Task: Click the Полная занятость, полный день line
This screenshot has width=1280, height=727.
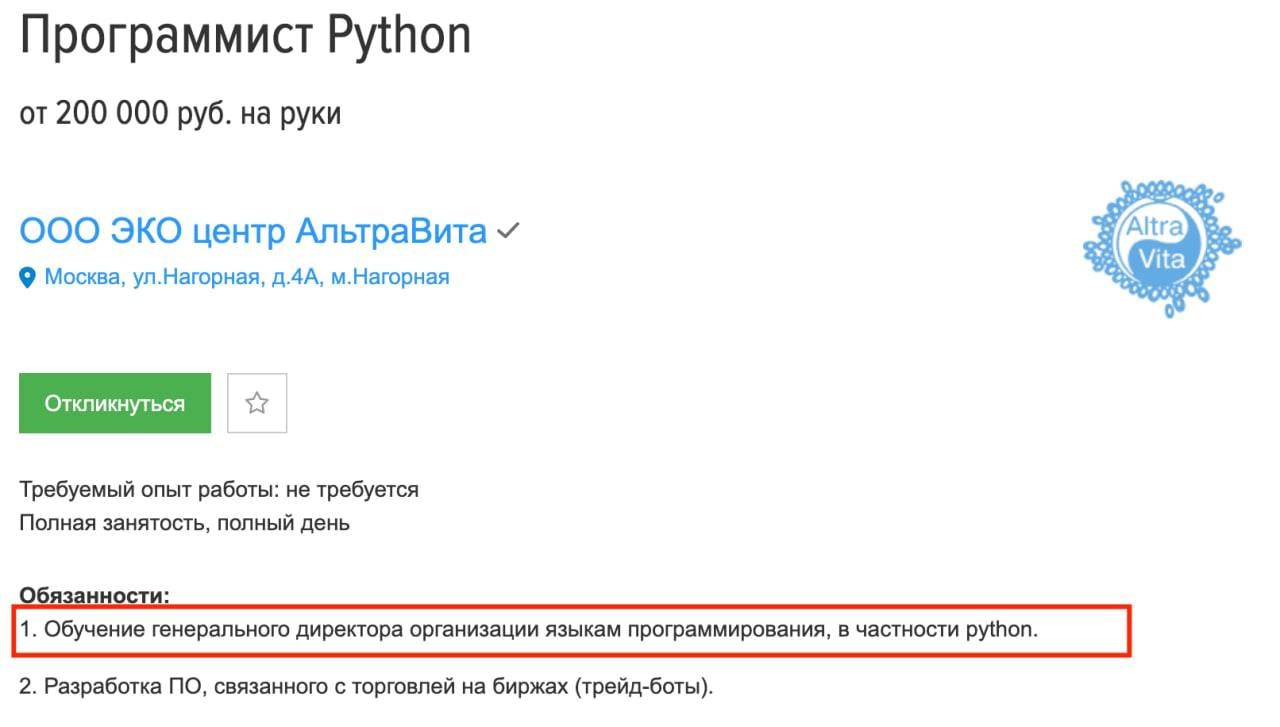Action: tap(184, 523)
